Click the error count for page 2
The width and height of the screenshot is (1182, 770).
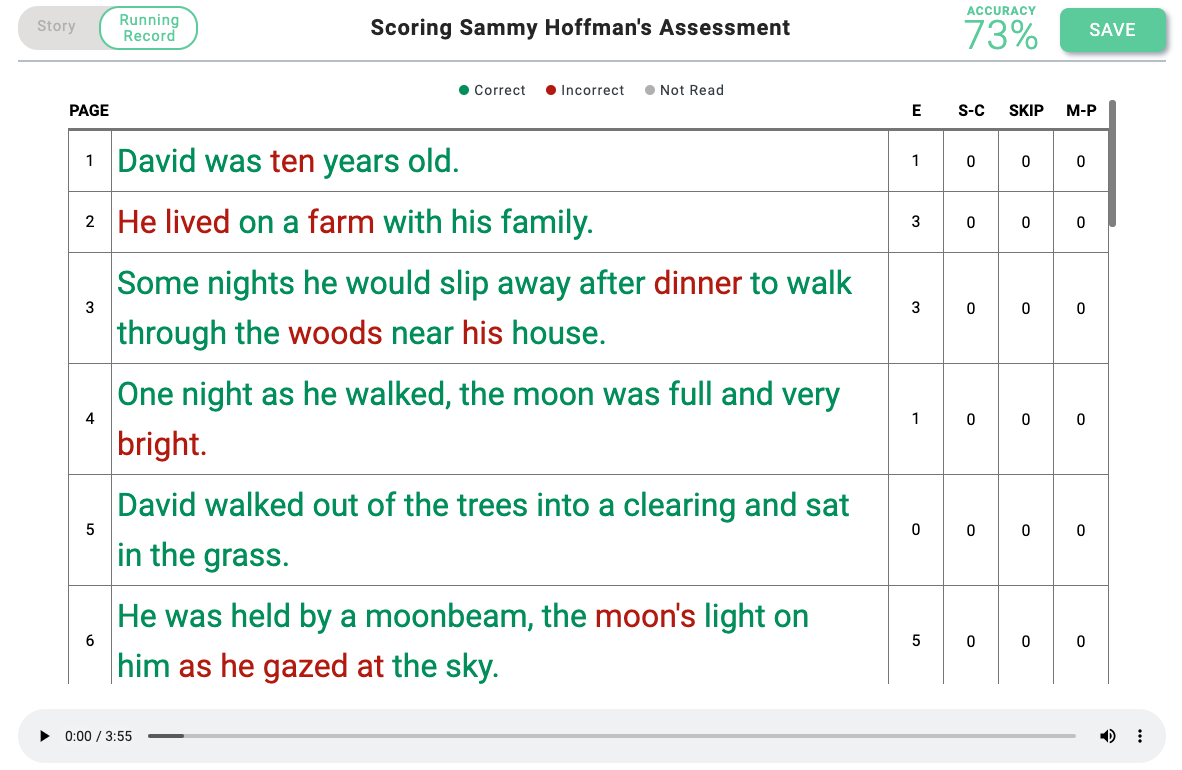915,222
